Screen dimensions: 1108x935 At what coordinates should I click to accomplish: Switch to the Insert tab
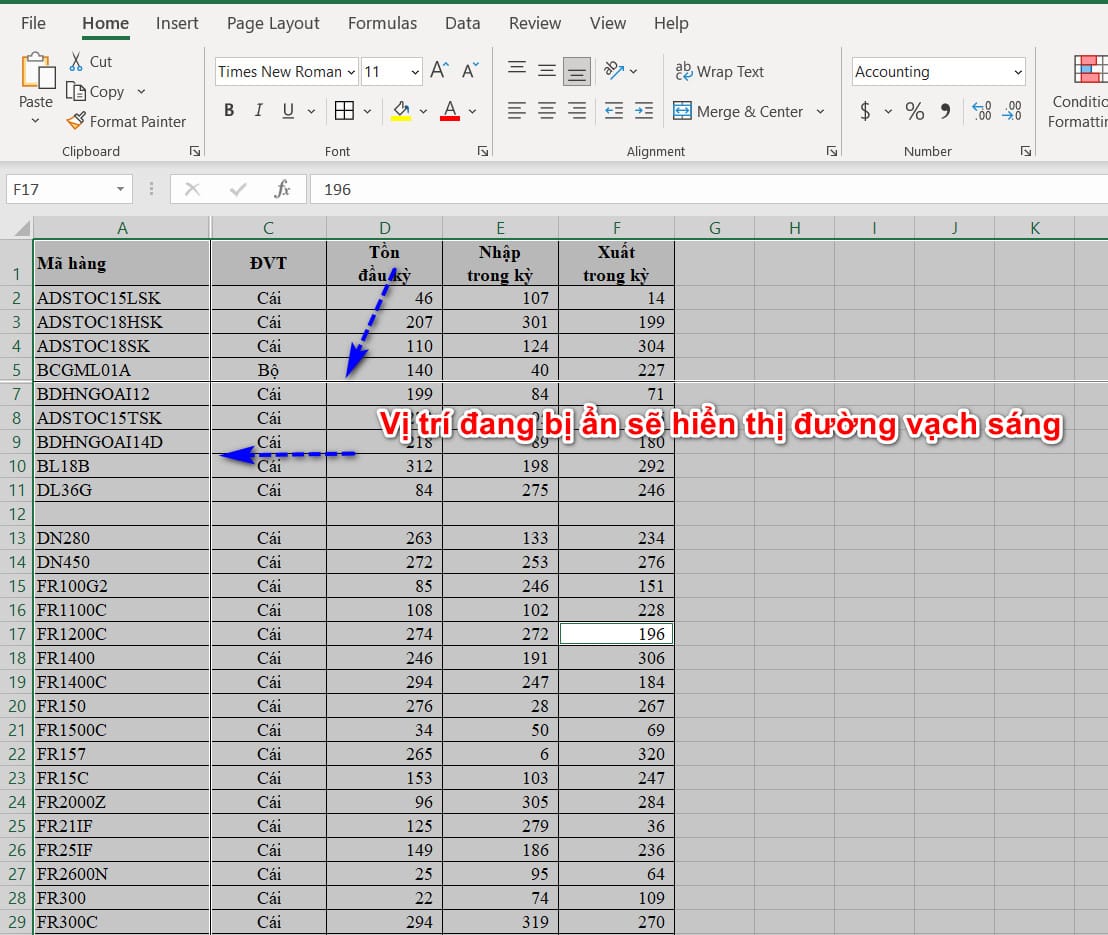(x=177, y=23)
